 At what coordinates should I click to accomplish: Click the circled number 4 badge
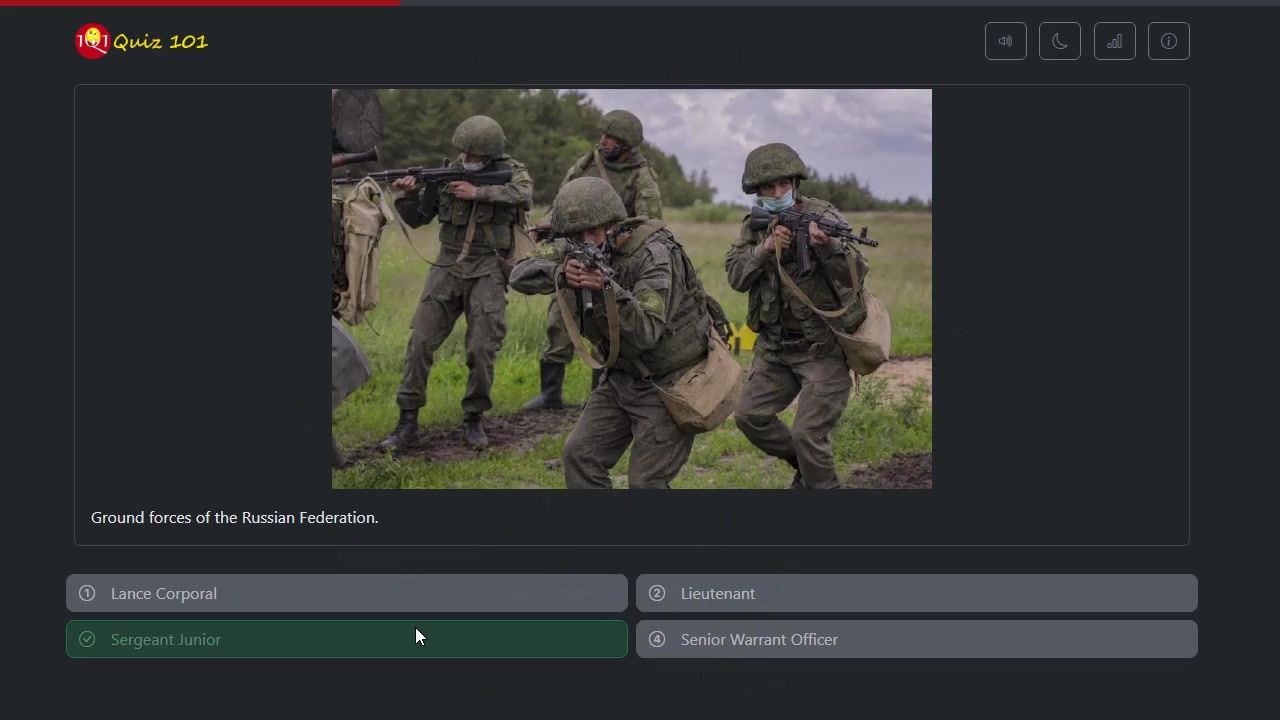tap(657, 639)
